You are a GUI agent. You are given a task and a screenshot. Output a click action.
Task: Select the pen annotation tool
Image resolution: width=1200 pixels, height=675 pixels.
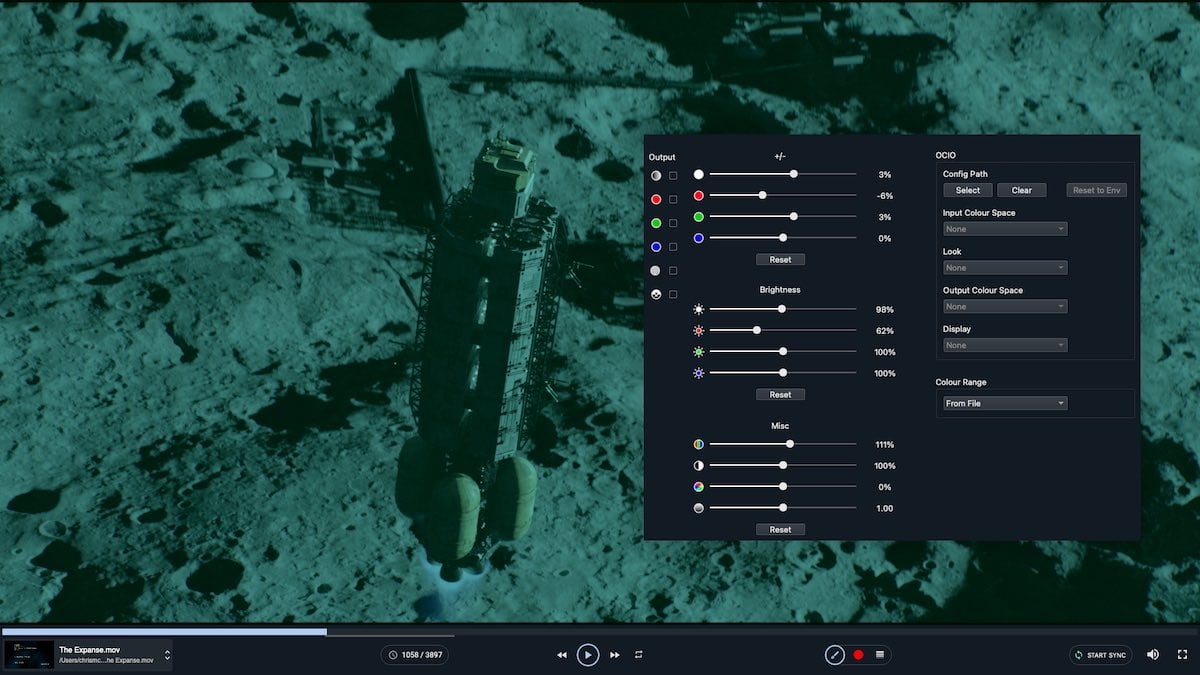point(835,655)
